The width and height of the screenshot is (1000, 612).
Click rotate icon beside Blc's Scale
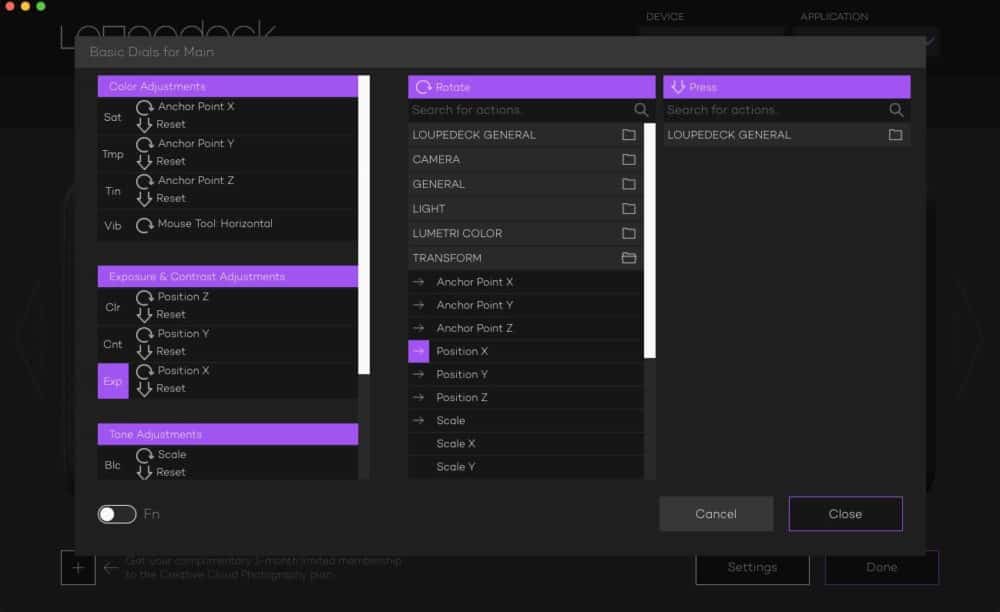pos(145,455)
